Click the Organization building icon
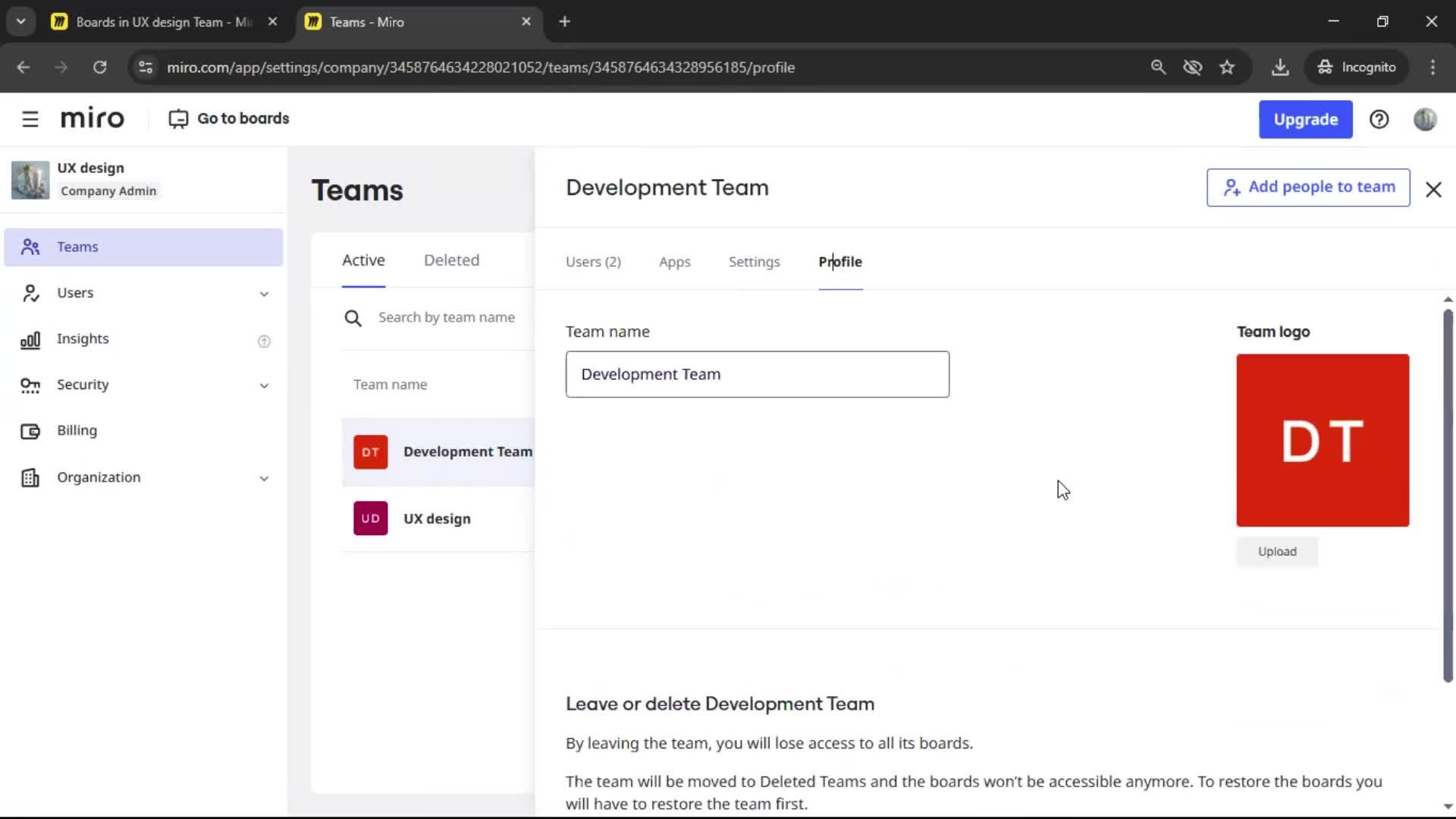Viewport: 1456px width, 819px height. tap(30, 478)
